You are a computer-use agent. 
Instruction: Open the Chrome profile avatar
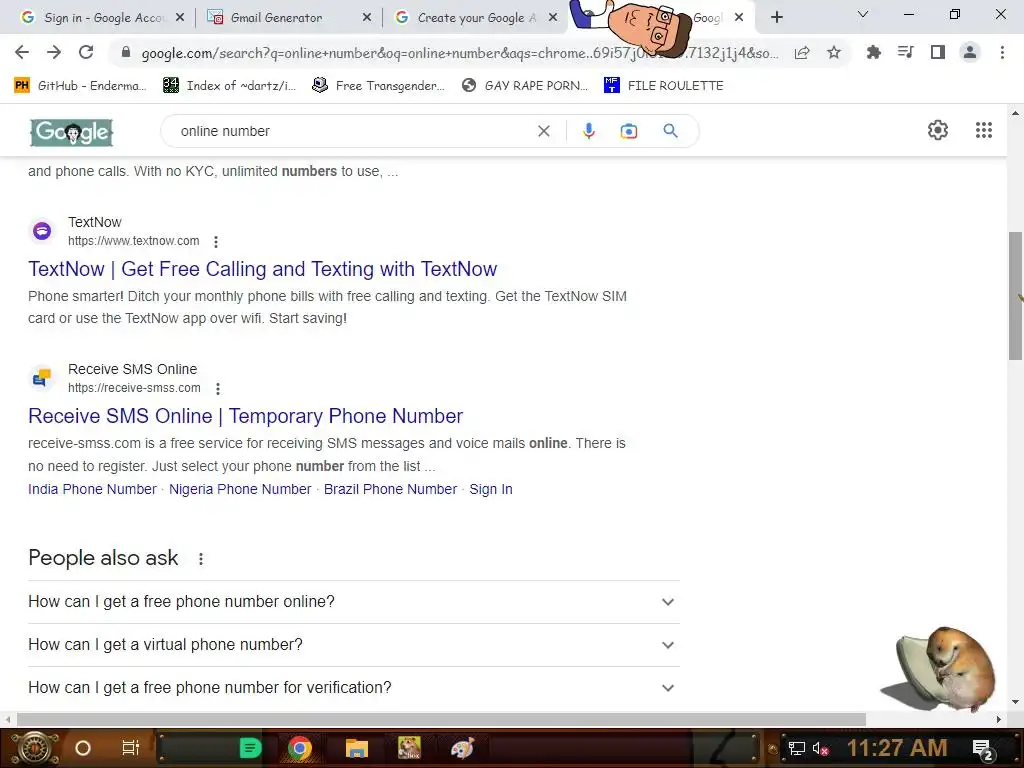coord(970,52)
